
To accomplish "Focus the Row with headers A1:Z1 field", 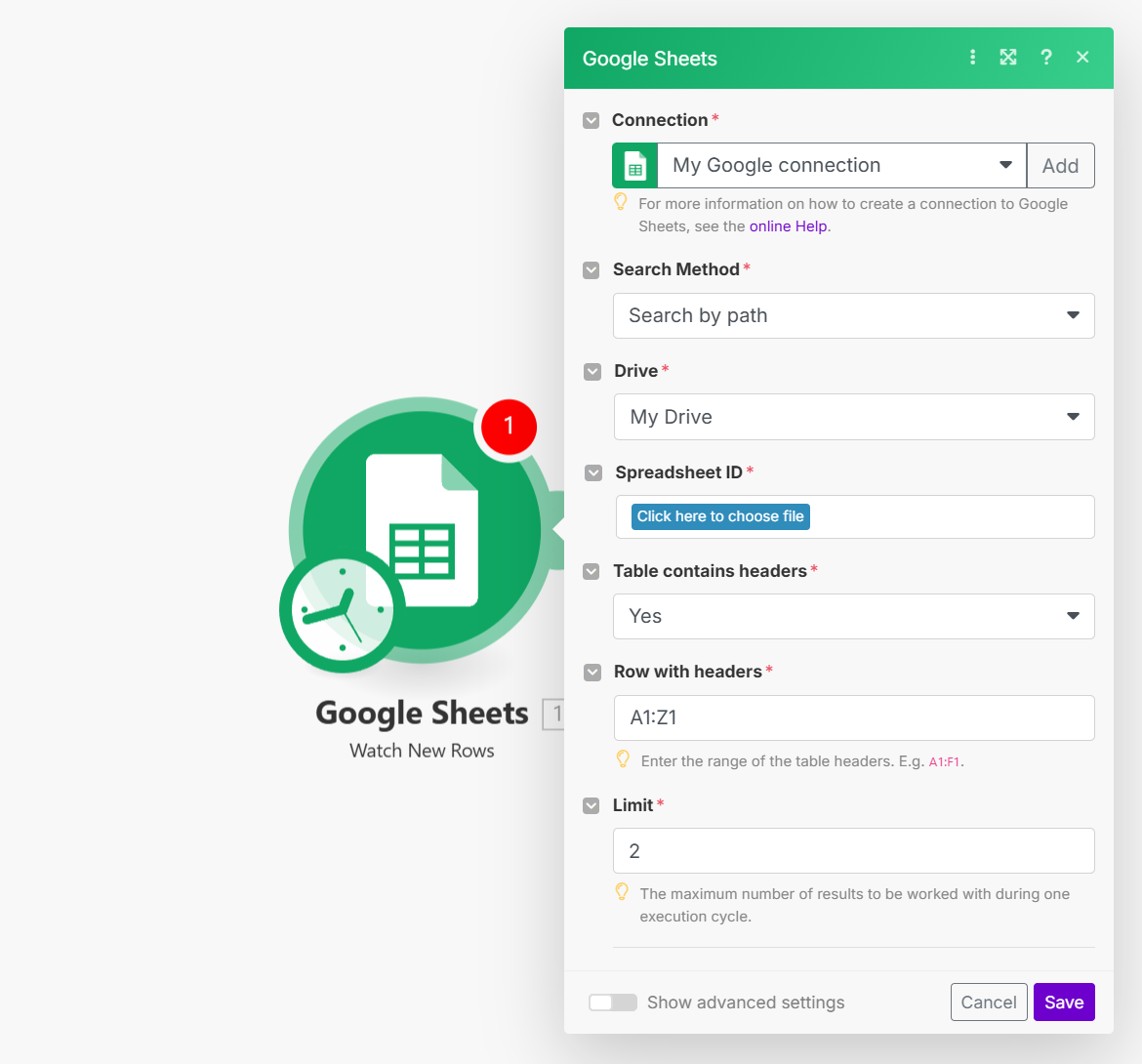I will [x=854, y=717].
